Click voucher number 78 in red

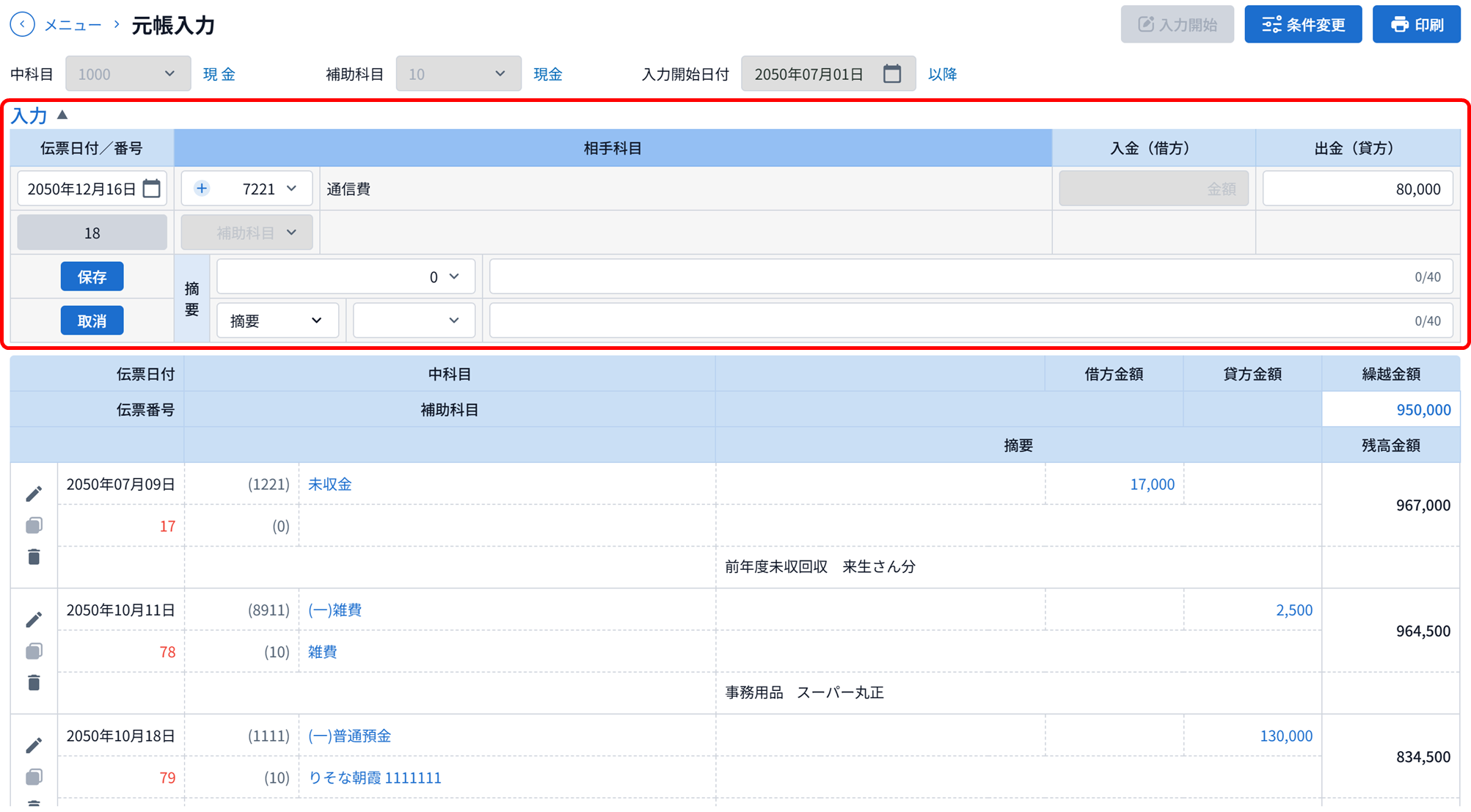[167, 651]
